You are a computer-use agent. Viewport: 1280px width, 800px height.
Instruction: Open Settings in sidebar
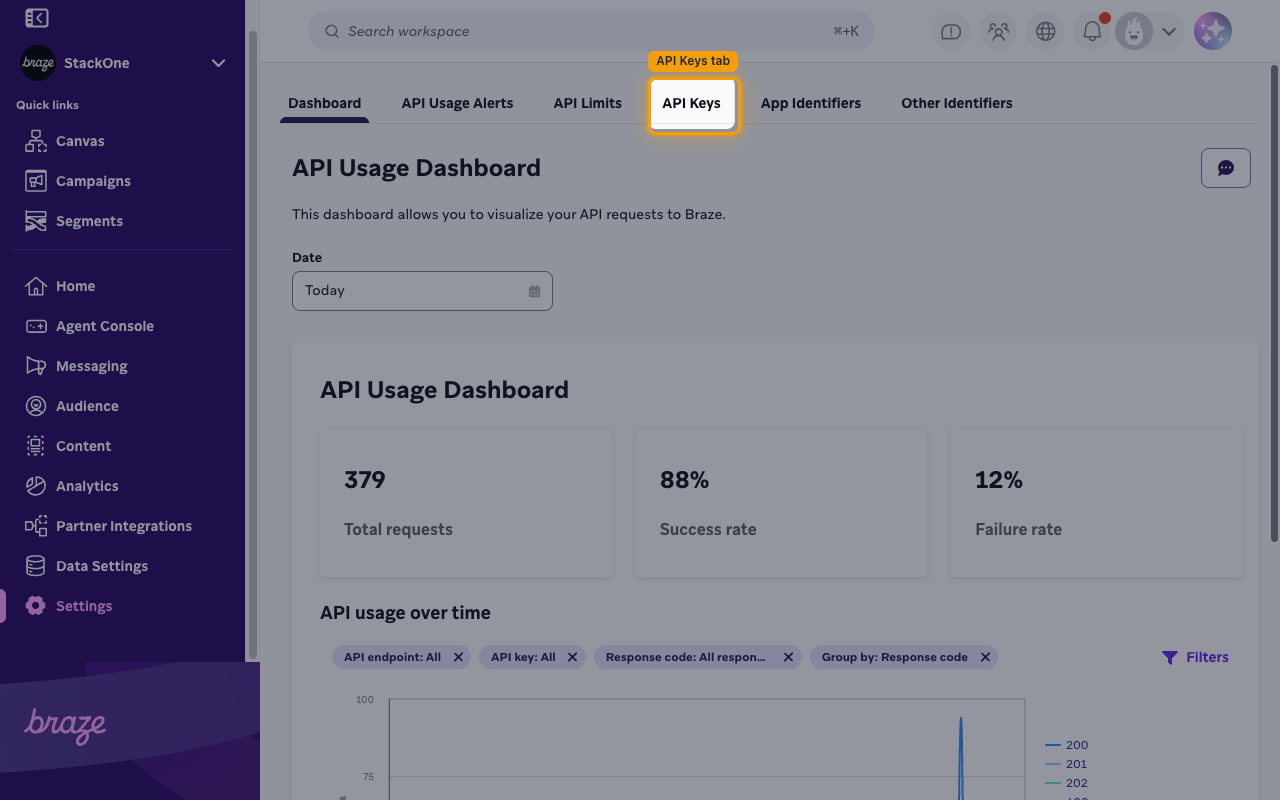tap(84, 606)
